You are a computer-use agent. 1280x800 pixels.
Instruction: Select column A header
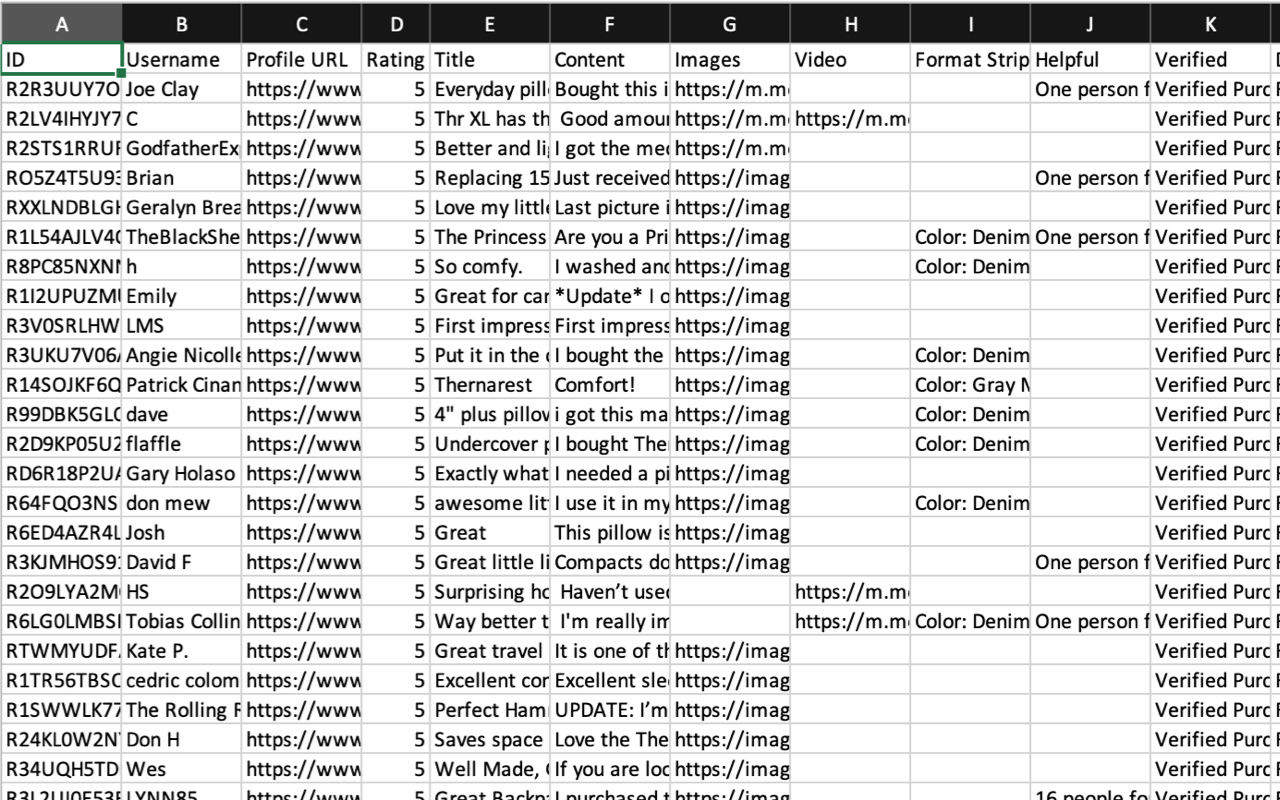click(61, 25)
